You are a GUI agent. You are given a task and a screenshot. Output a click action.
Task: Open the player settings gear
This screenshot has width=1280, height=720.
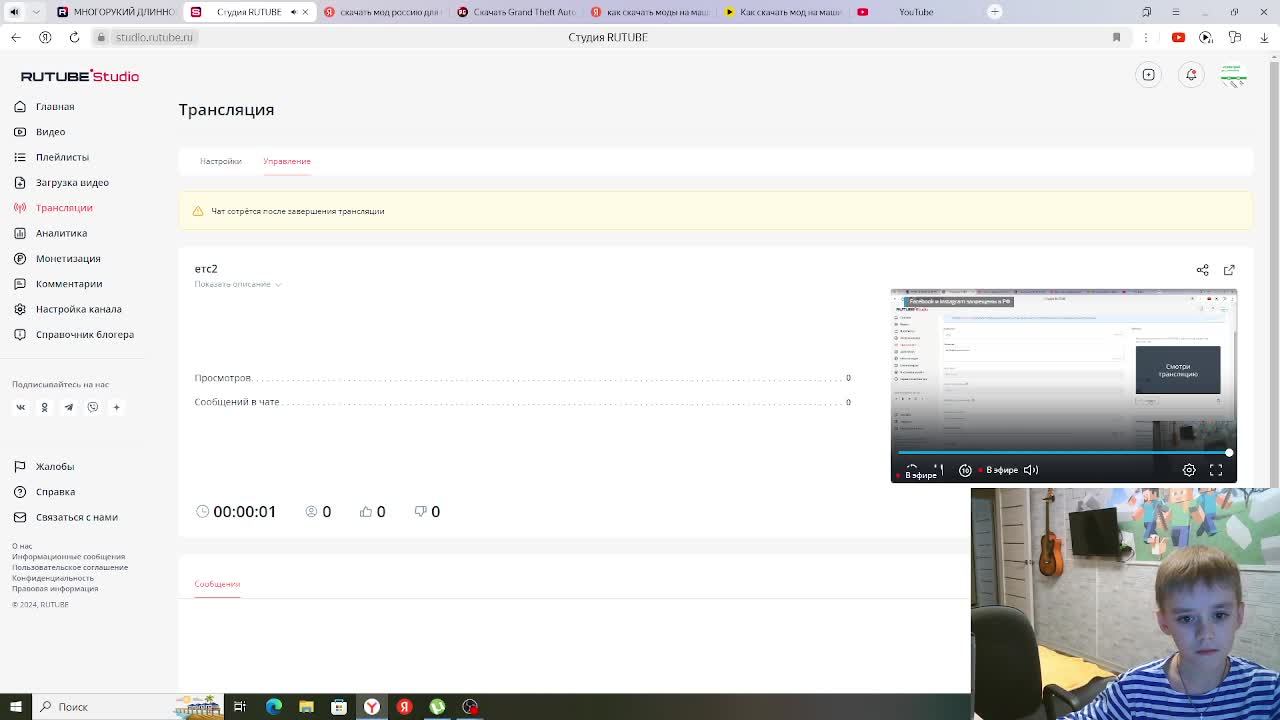click(1189, 470)
